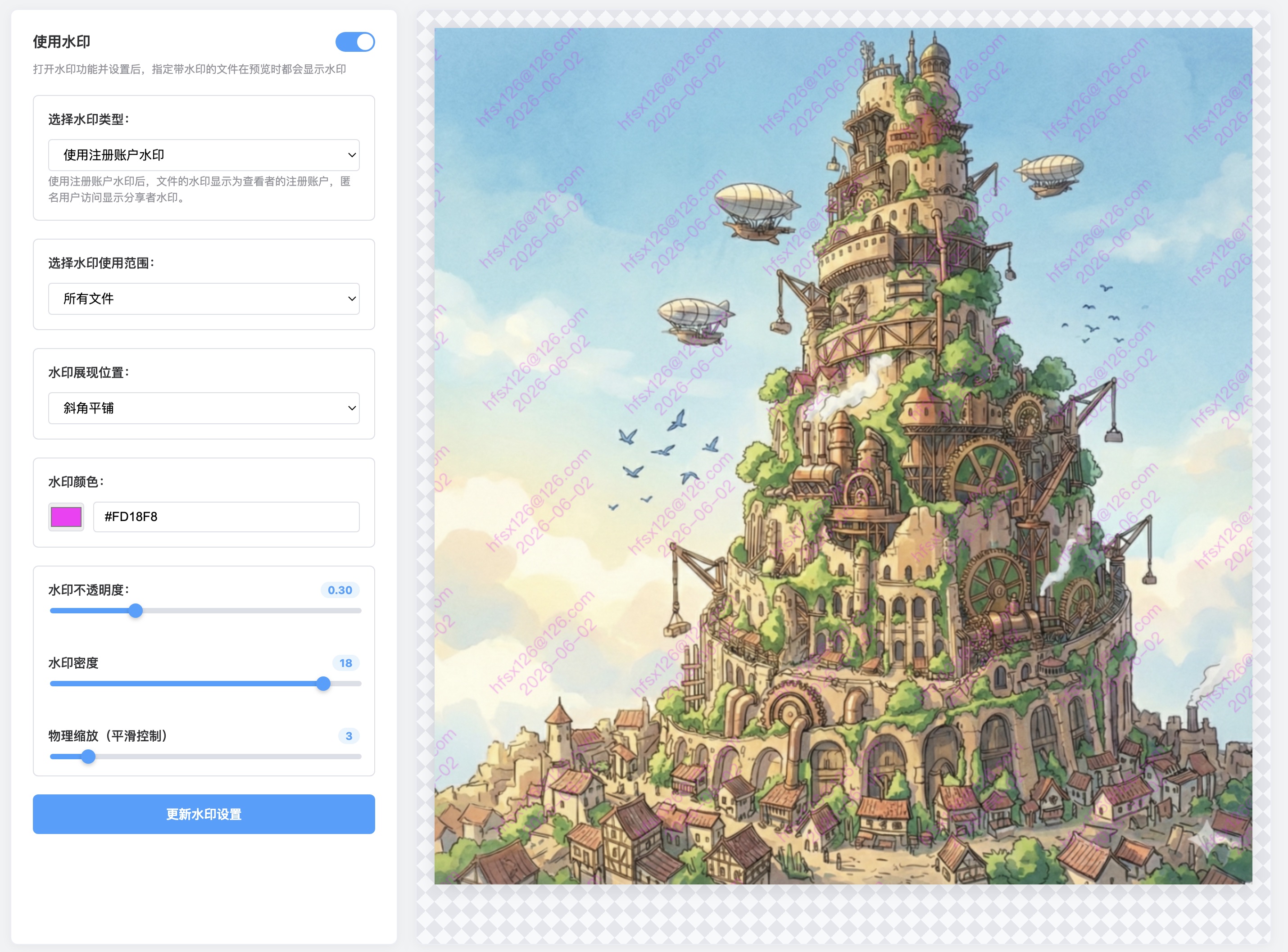
Task: Click the 使用水印 heading text
Action: coord(62,42)
